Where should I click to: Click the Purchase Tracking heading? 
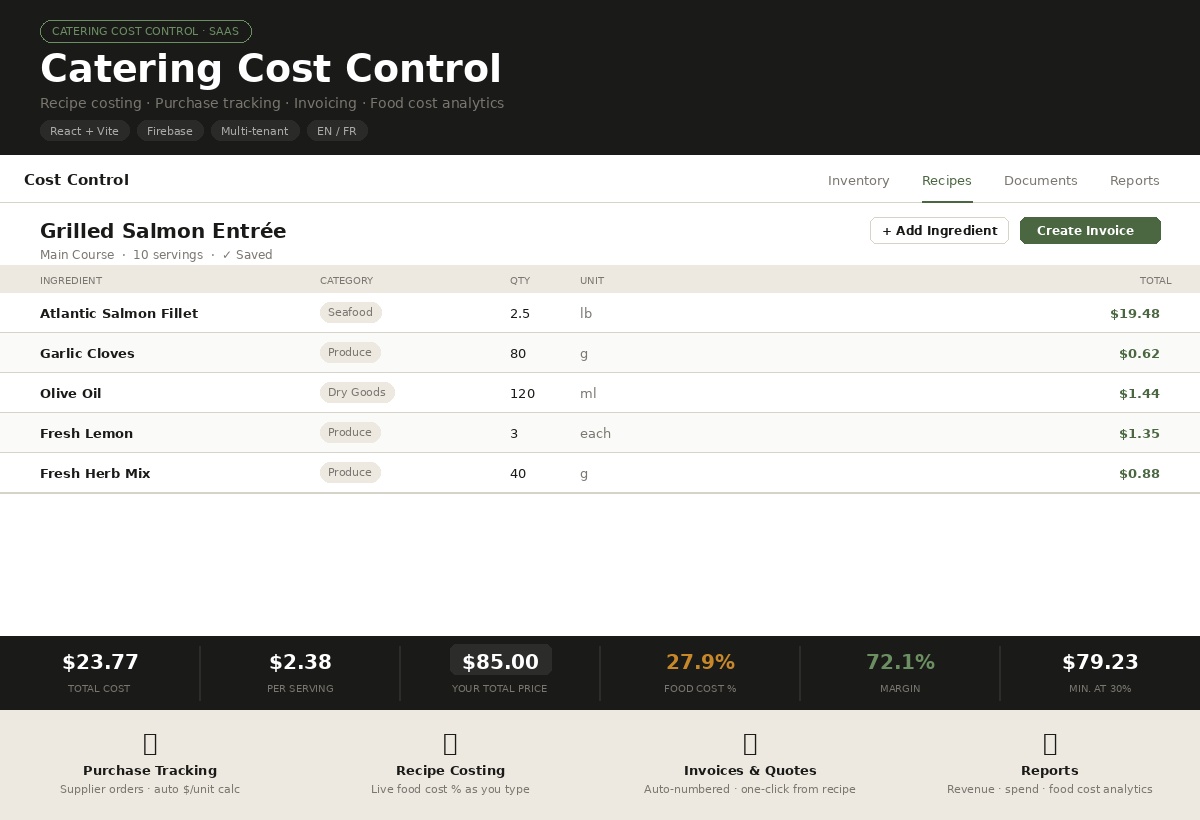[x=150, y=771]
